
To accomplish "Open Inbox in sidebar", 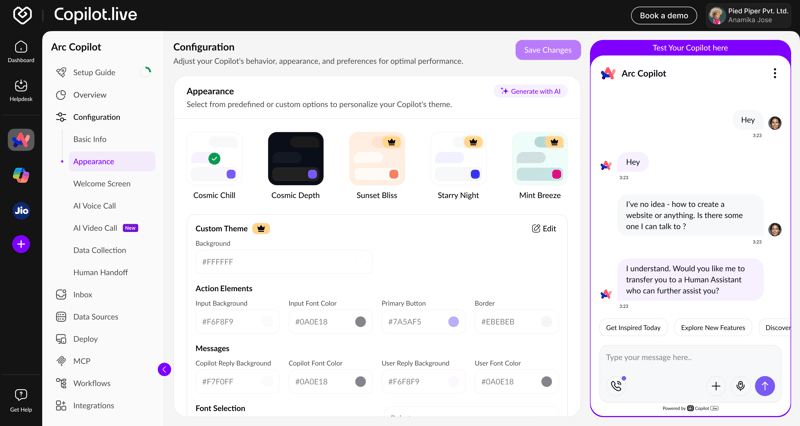I will pyautogui.click(x=82, y=294).
